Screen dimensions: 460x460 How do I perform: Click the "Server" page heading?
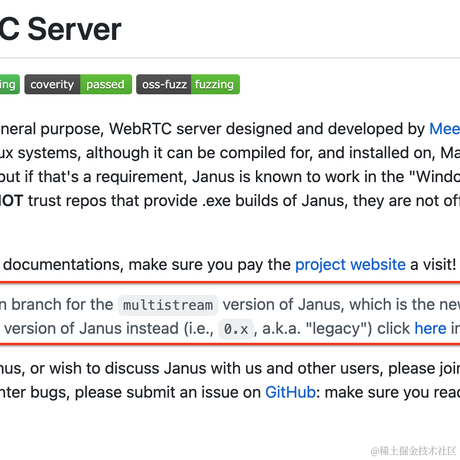tap(74, 29)
